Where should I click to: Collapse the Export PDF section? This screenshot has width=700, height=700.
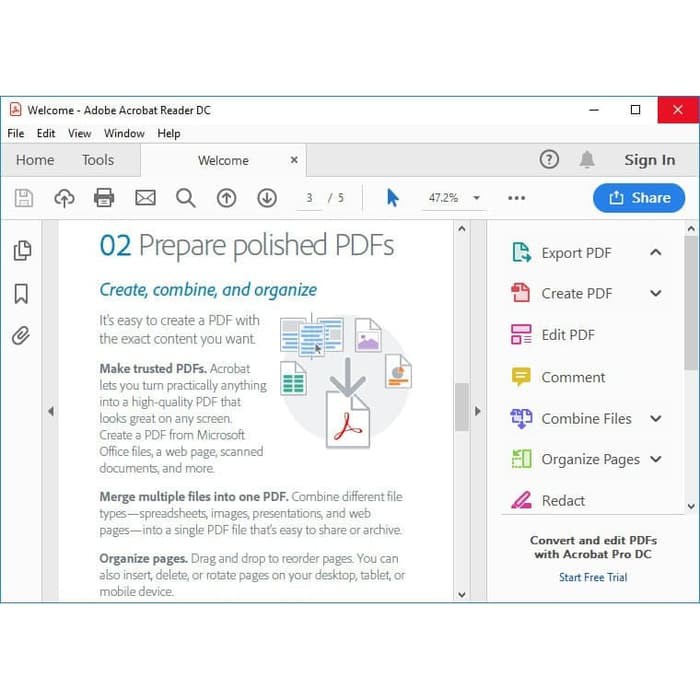(x=656, y=252)
